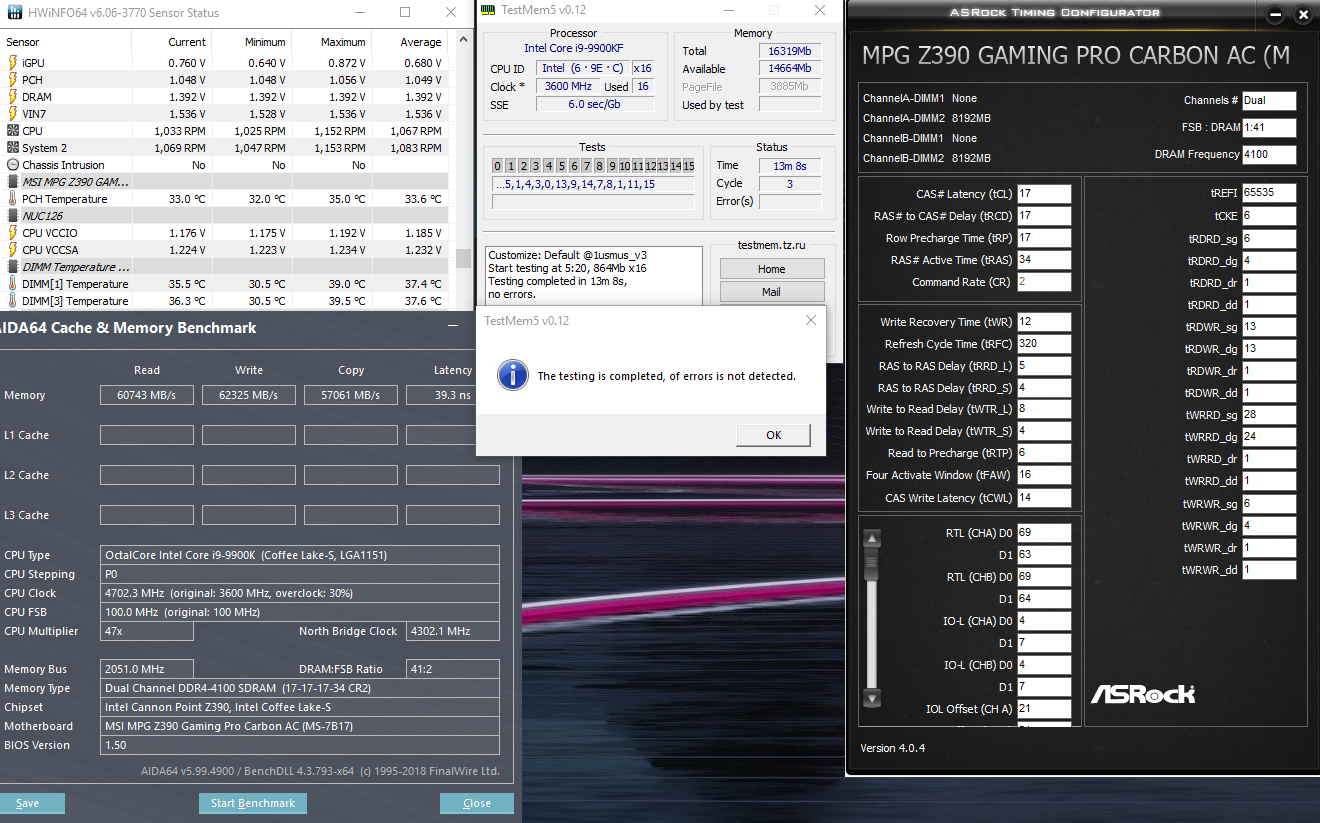Click the HWiNFO64 sensor list scroll-up arrow
Viewport: 1320px width, 823px height.
point(463,40)
